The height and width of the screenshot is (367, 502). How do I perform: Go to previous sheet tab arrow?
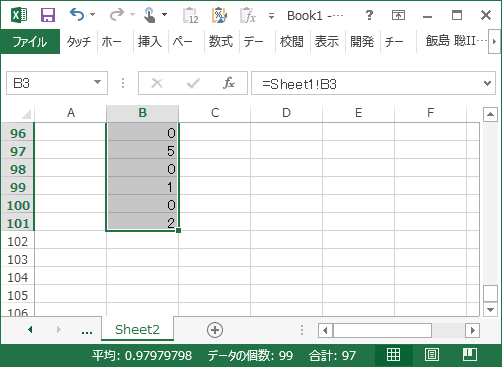point(30,330)
